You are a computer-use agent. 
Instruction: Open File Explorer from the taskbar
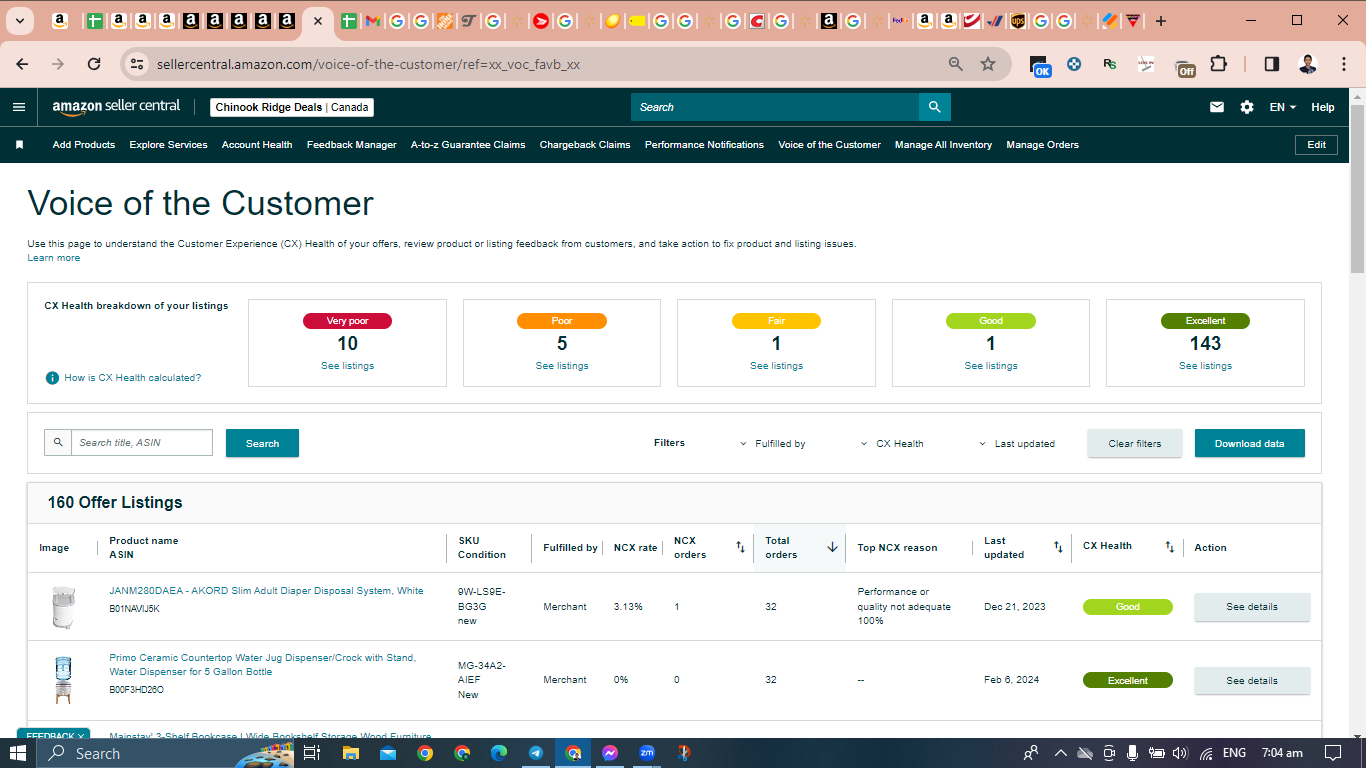pyautogui.click(x=350, y=753)
